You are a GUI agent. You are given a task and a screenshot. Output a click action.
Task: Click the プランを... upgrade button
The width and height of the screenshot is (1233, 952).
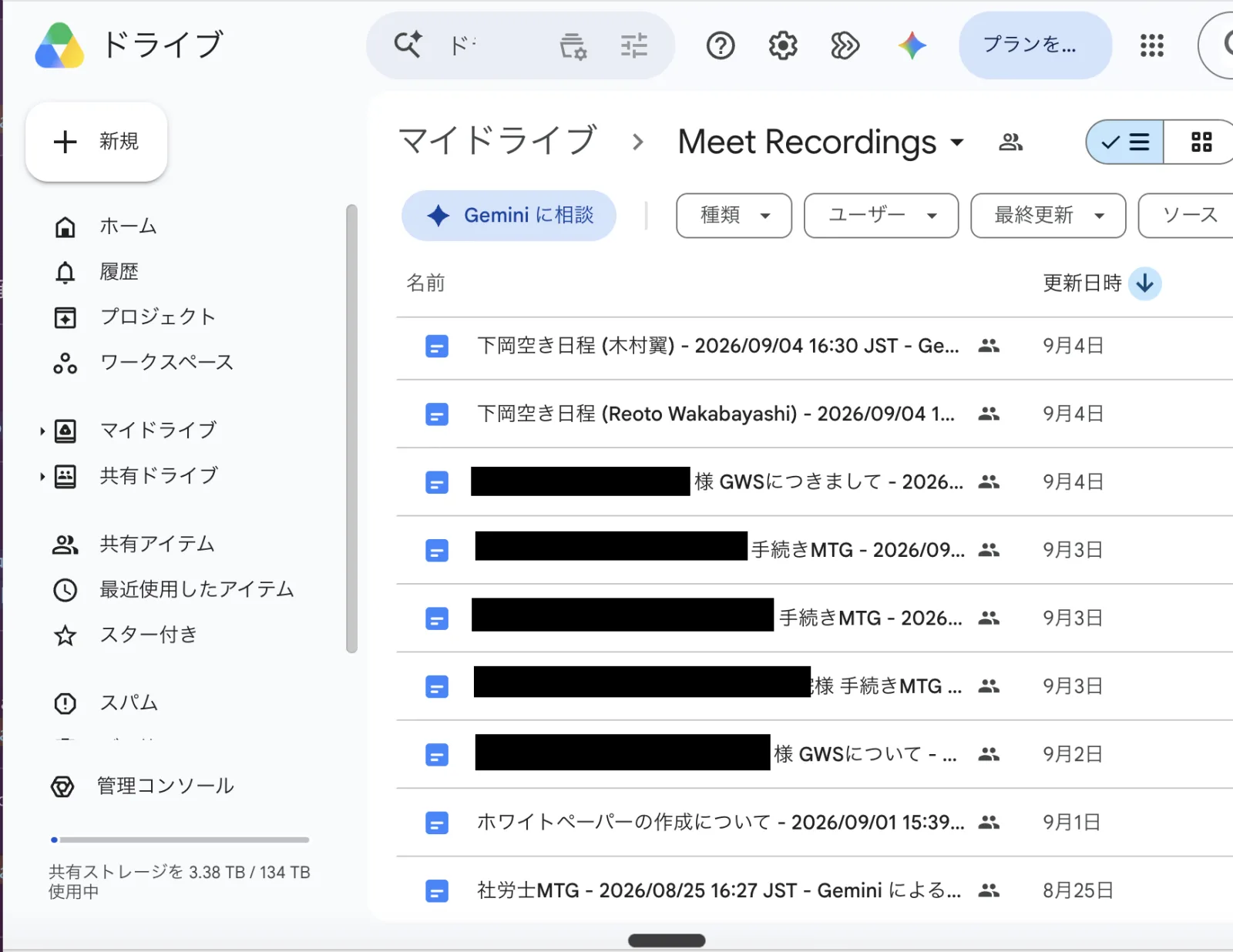point(1035,45)
